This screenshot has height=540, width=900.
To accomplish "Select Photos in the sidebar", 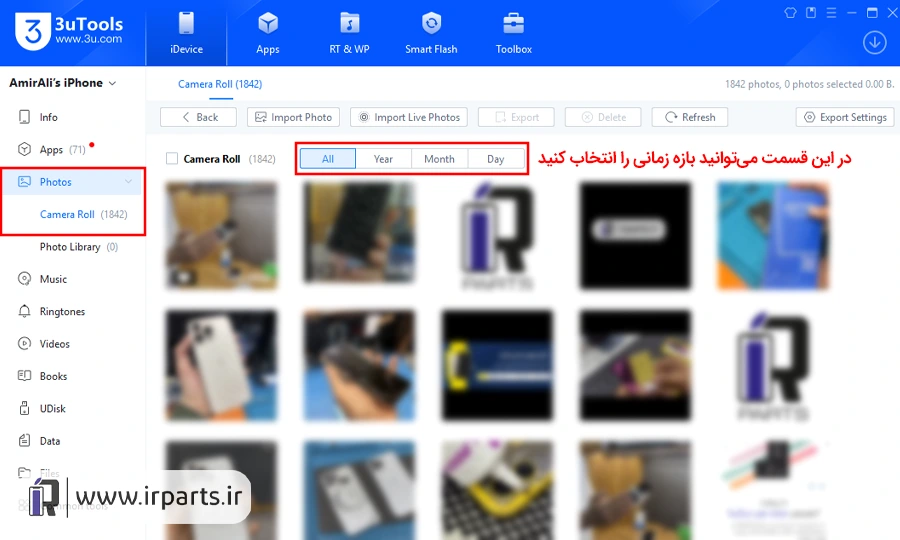I will (72, 182).
